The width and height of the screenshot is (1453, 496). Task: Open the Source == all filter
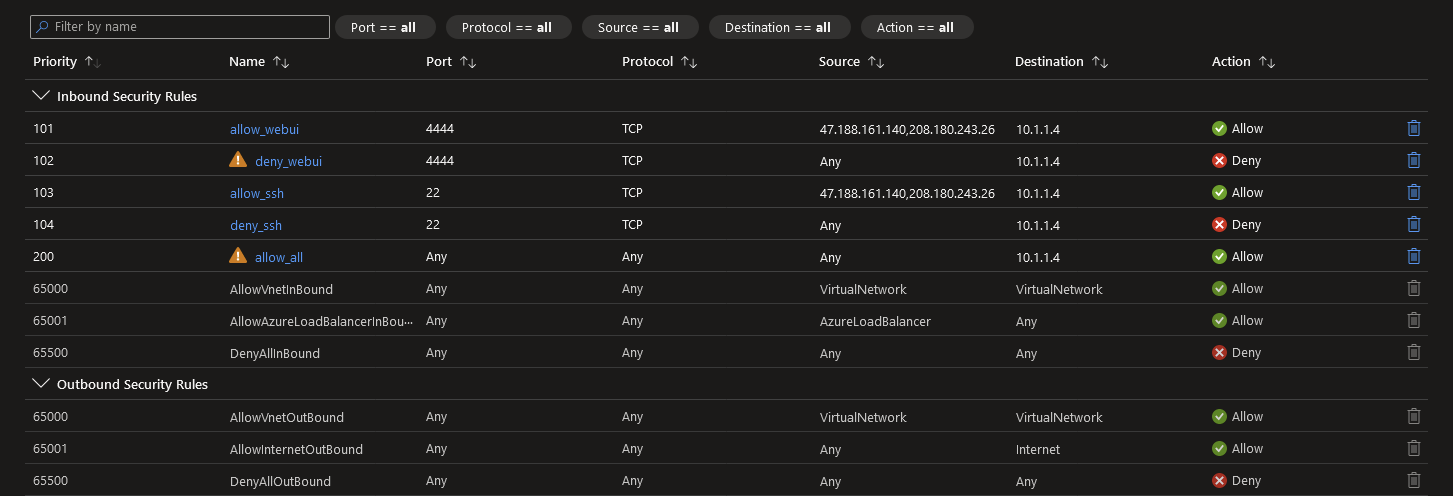tap(638, 27)
